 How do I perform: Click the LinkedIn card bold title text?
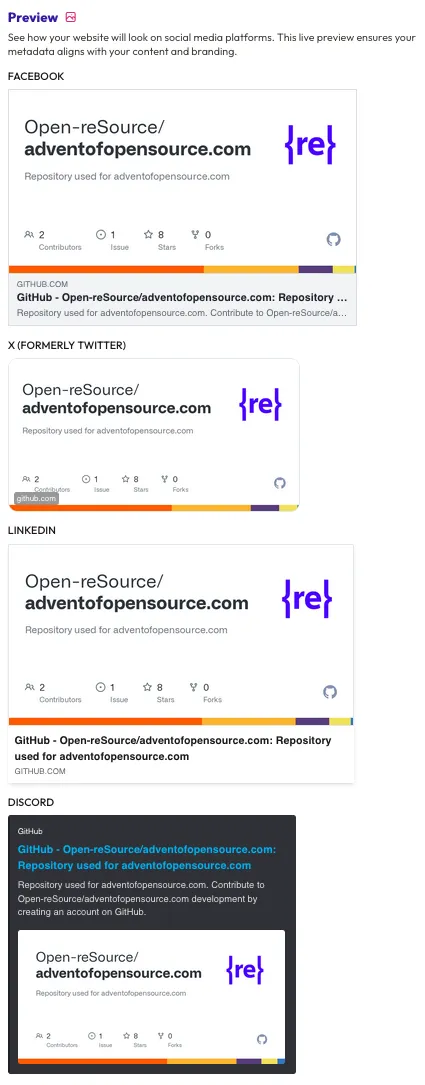coord(173,748)
